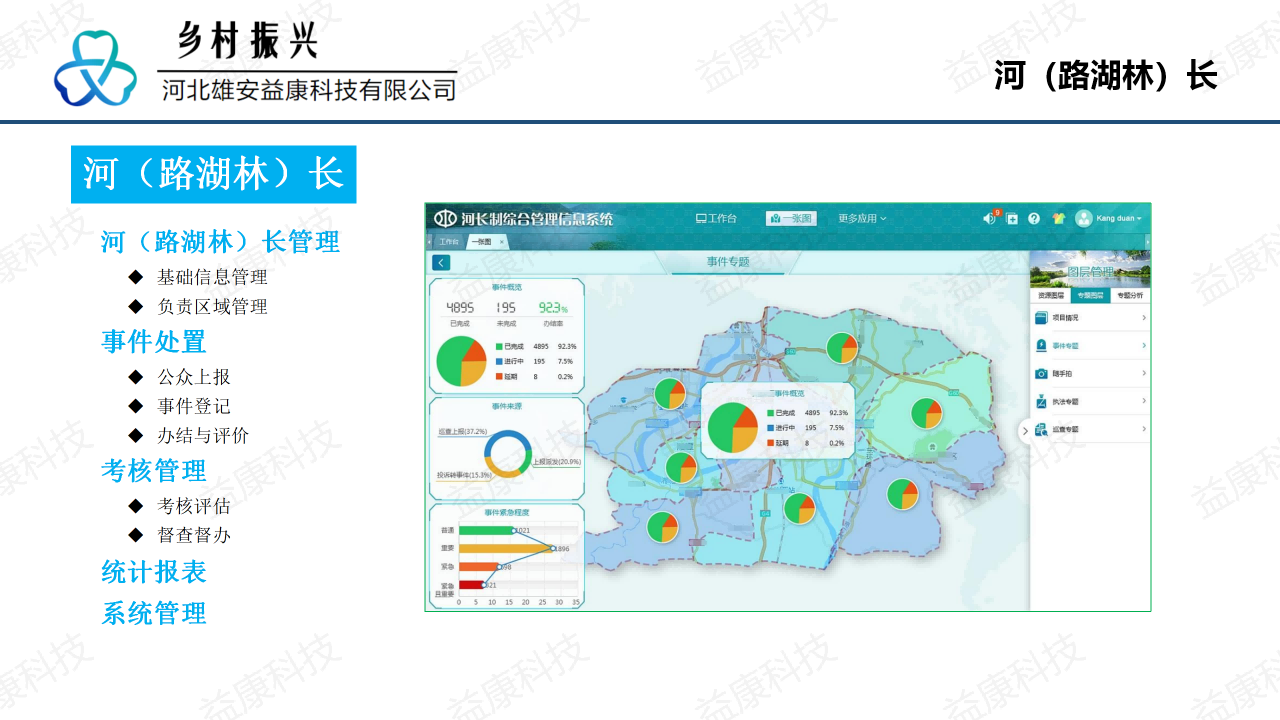The width and height of the screenshot is (1280, 720).
Task: Click the scroll-tabs-left arrow in tab strip
Action: pos(429,242)
